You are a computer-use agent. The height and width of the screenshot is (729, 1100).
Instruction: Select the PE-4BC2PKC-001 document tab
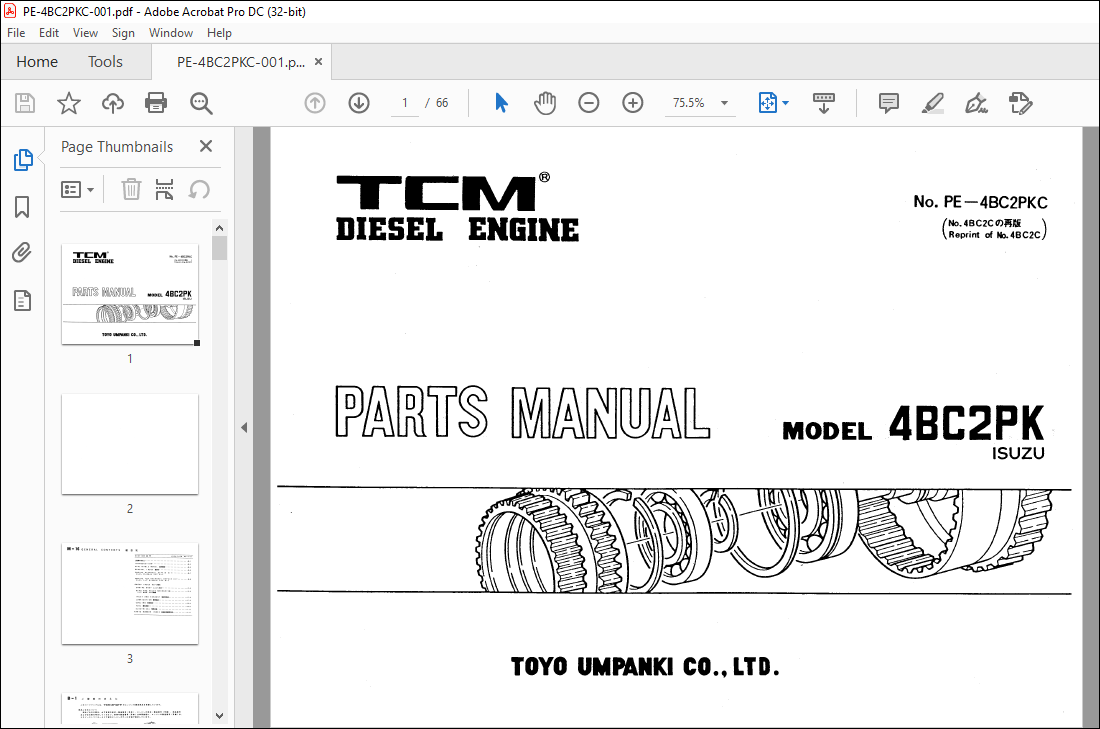[241, 62]
